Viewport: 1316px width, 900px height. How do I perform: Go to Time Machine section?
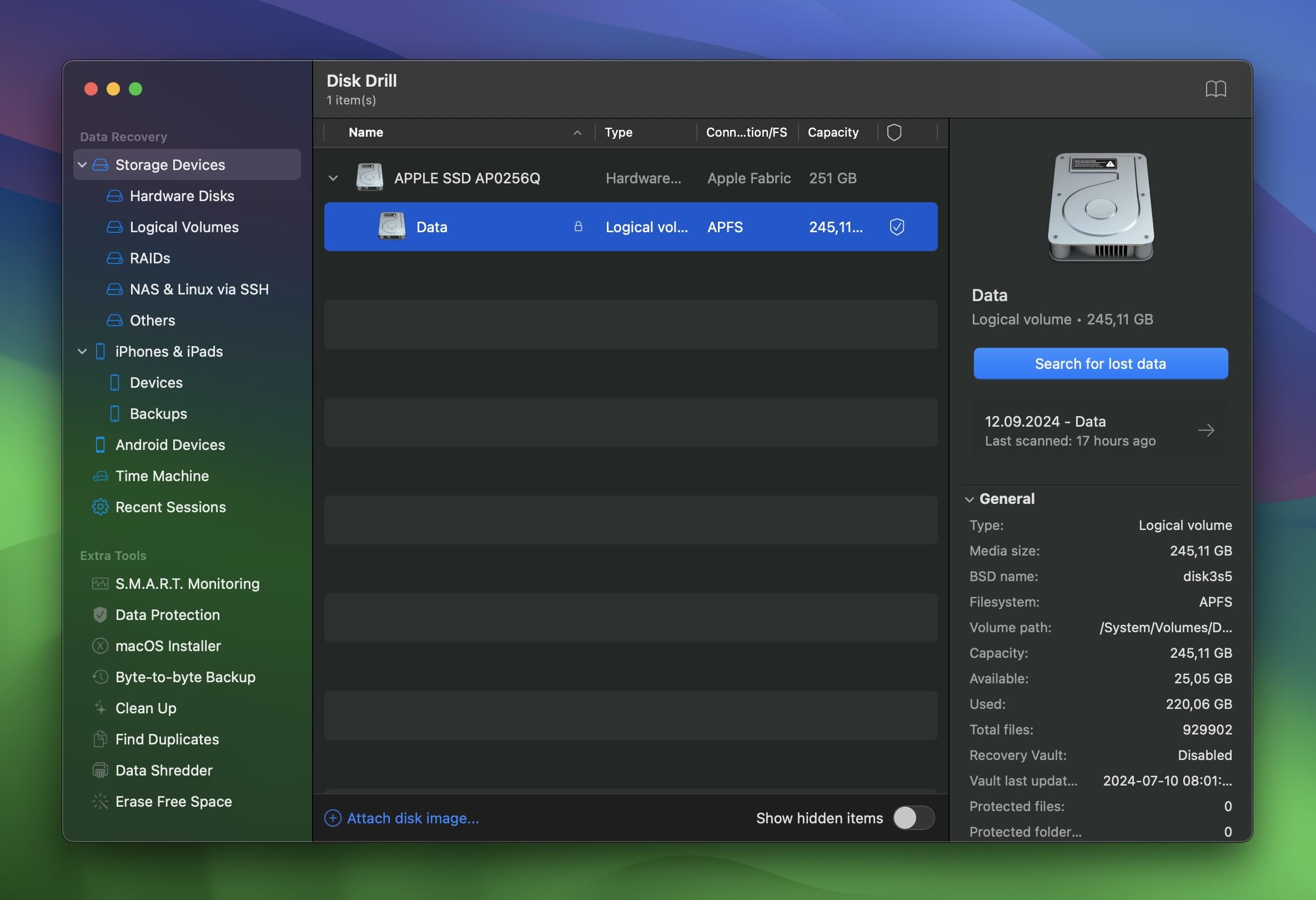pyautogui.click(x=162, y=476)
